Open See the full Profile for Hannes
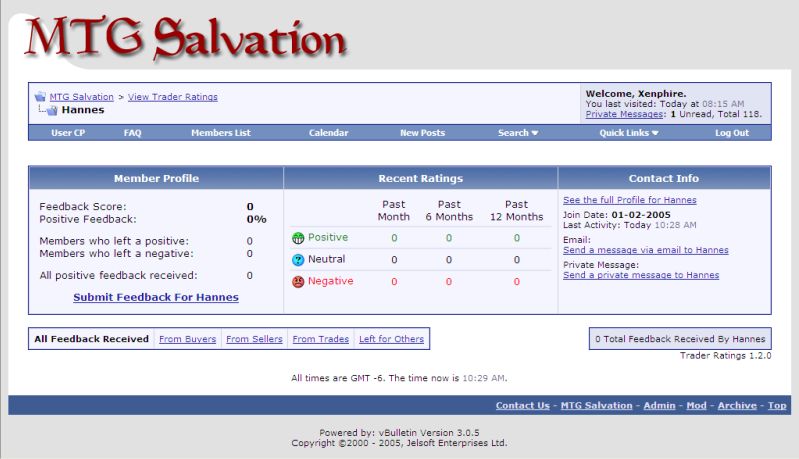The height and width of the screenshot is (459, 799). pyautogui.click(x=630, y=200)
